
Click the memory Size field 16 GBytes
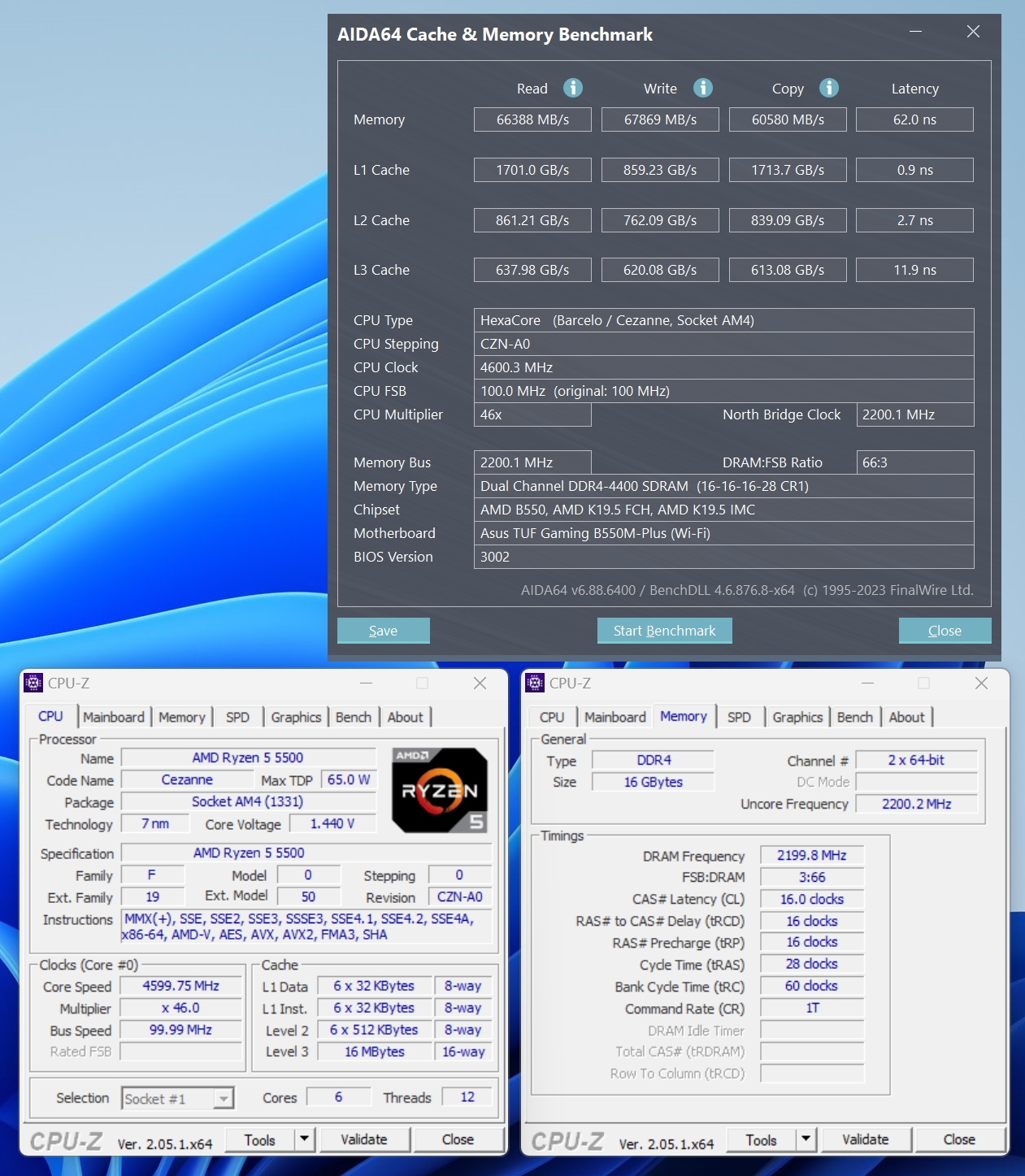pos(654,782)
